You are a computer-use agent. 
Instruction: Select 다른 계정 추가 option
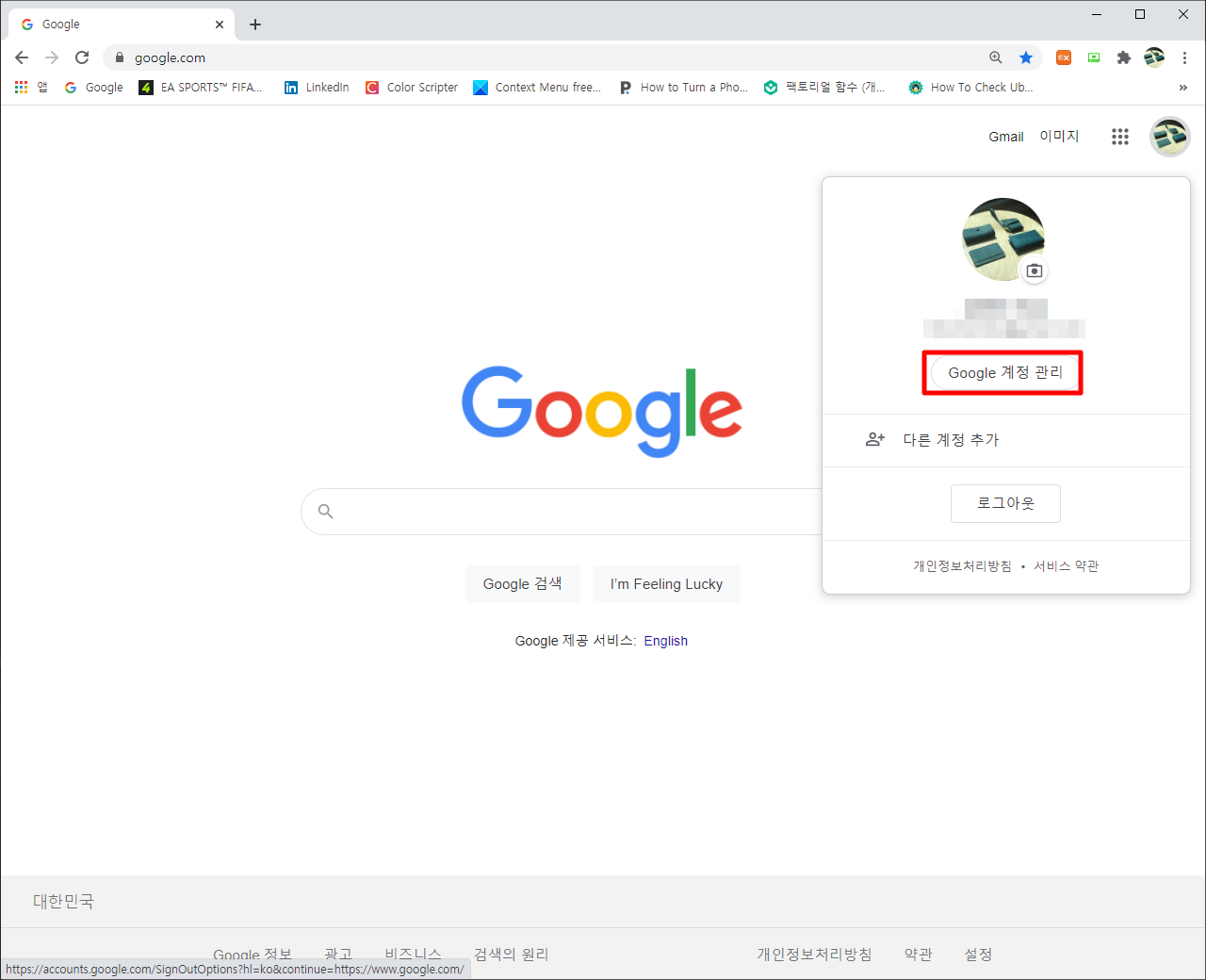pos(1006,440)
